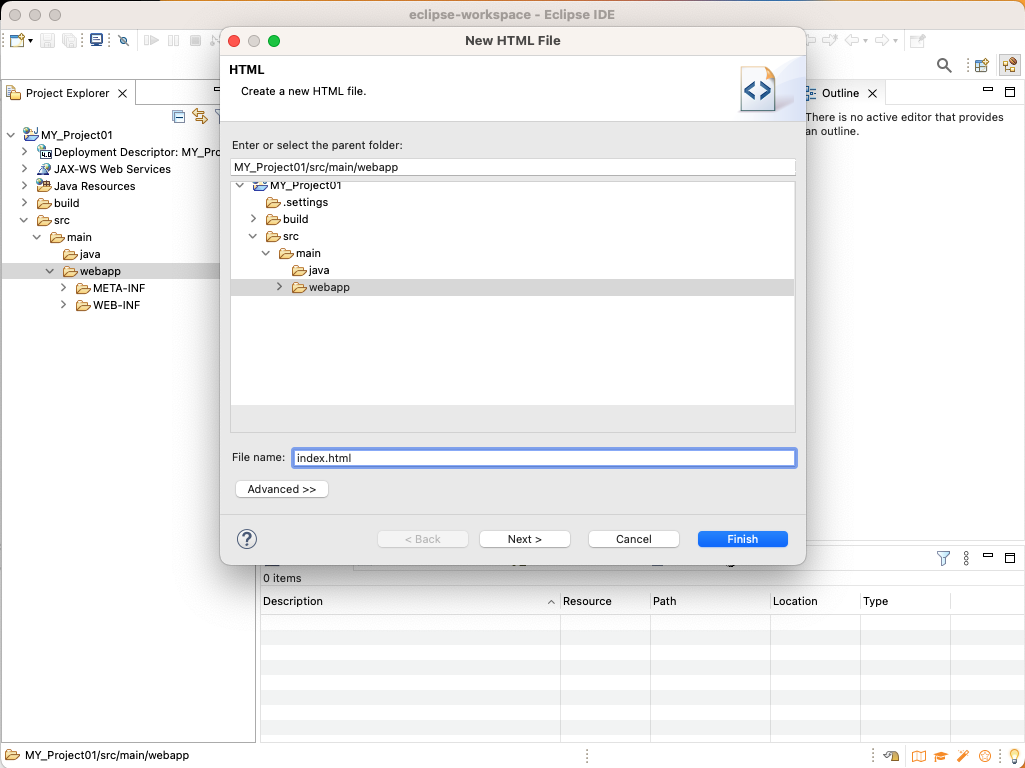Expand JAX-WS Web Services node
This screenshot has width=1025, height=768.
[x=24, y=169]
